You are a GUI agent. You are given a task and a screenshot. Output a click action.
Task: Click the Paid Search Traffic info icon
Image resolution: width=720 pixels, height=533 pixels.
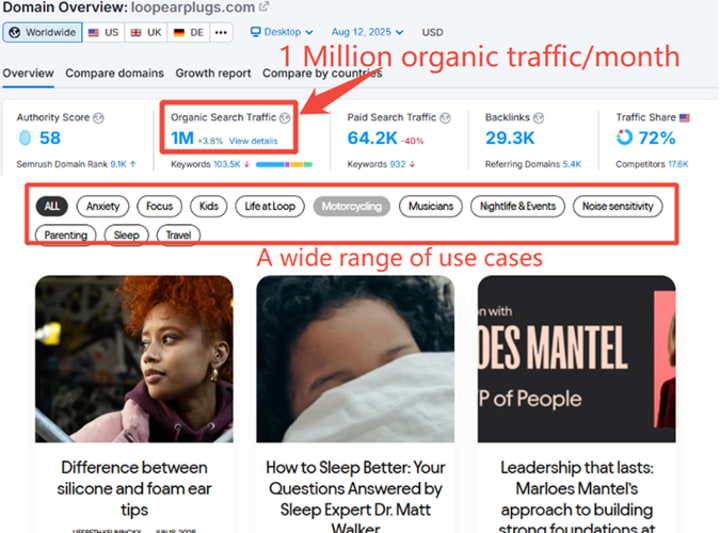point(445,118)
